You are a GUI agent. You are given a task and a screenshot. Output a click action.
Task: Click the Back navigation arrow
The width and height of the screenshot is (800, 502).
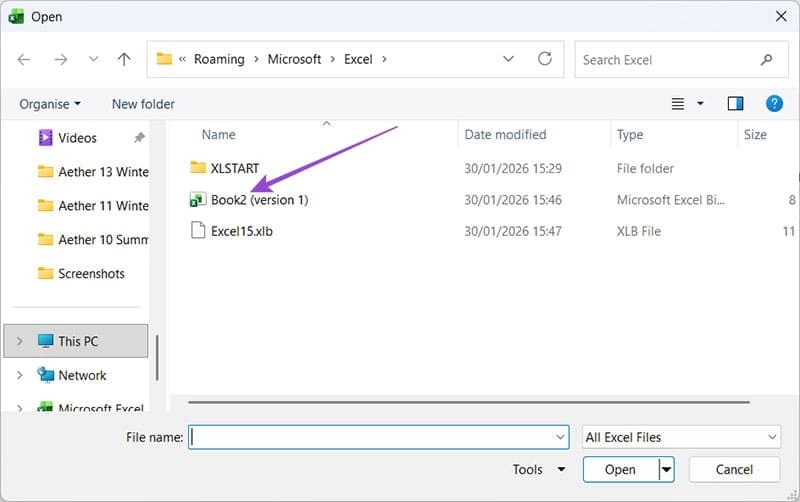click(x=23, y=59)
